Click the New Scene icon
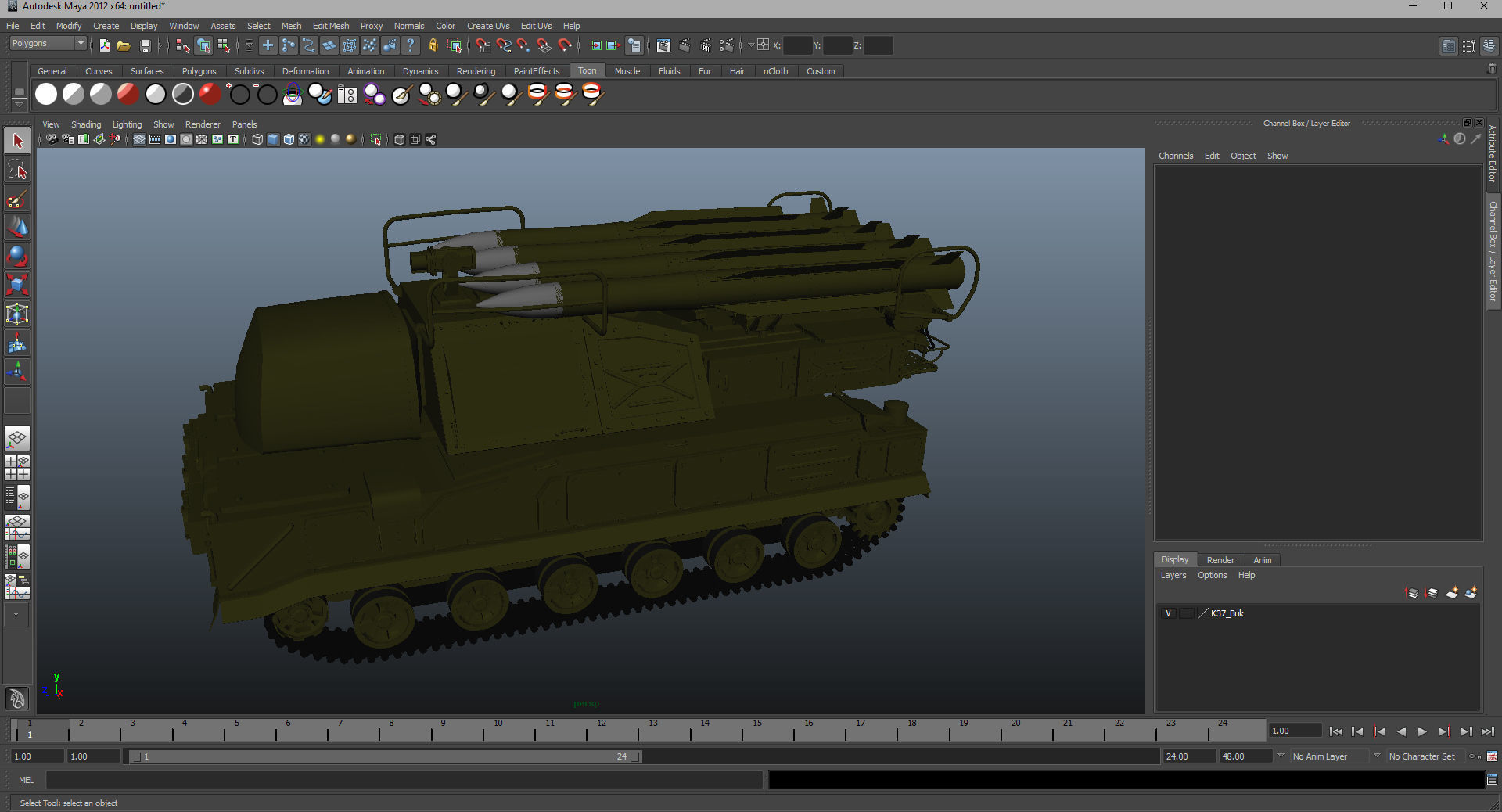 pos(105,45)
